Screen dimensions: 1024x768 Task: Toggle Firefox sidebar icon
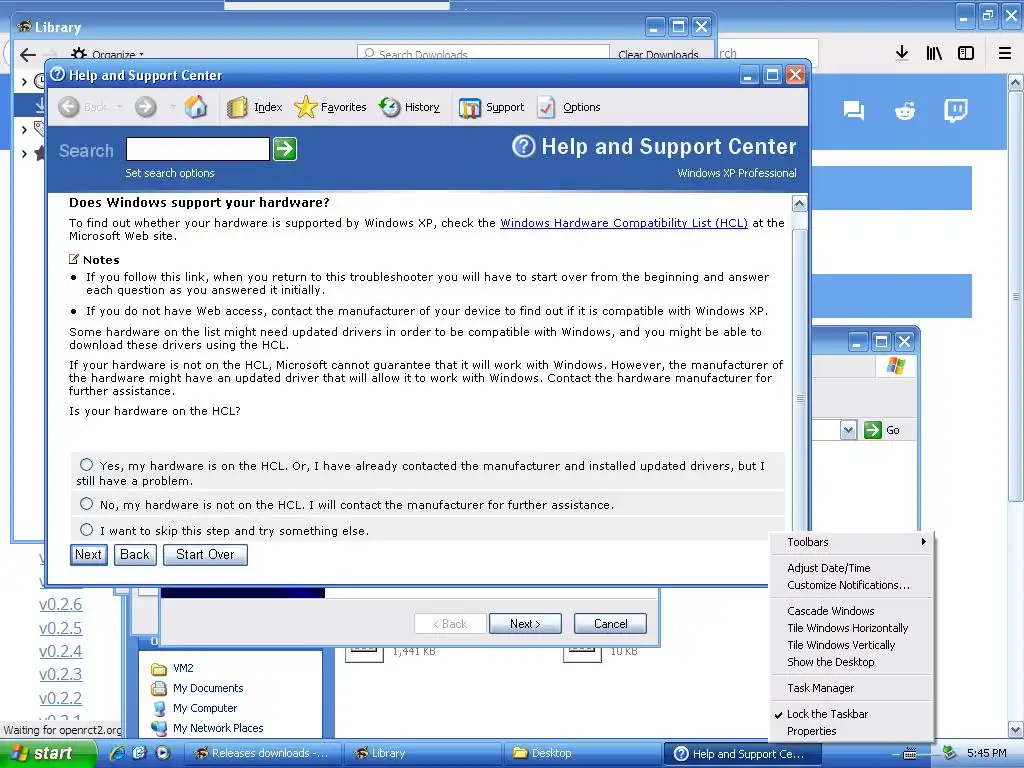pyautogui.click(x=966, y=53)
